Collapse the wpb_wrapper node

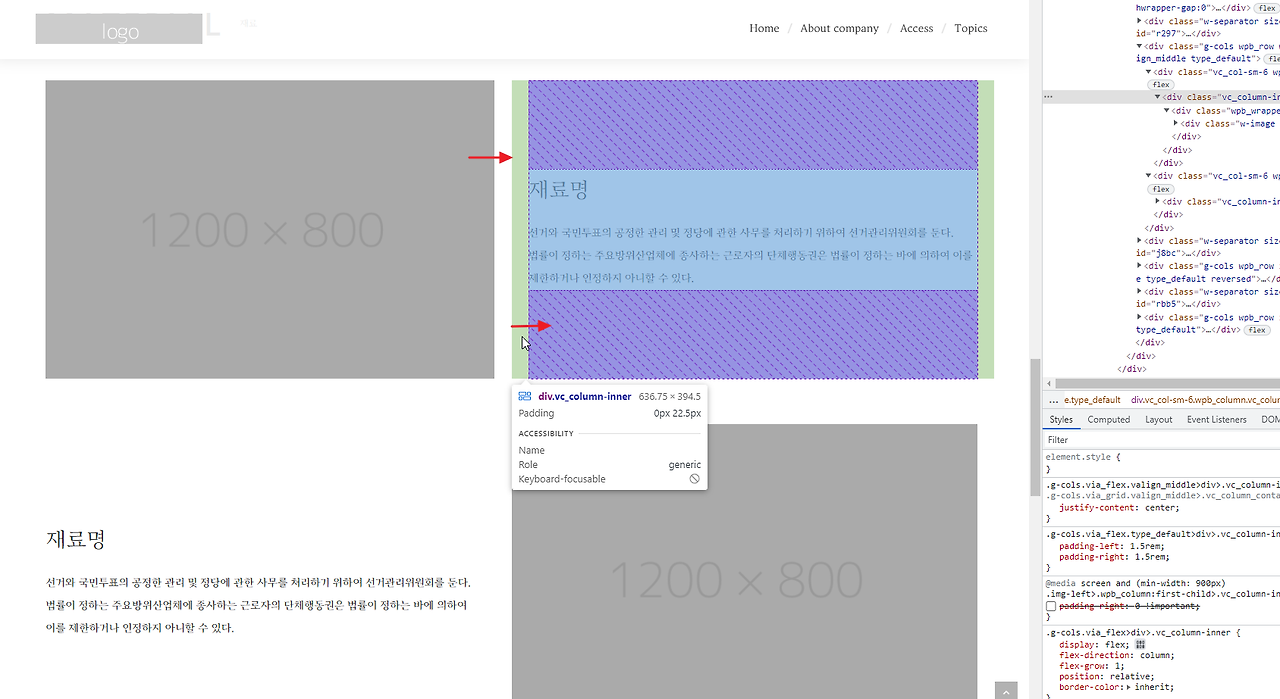tap(1168, 111)
